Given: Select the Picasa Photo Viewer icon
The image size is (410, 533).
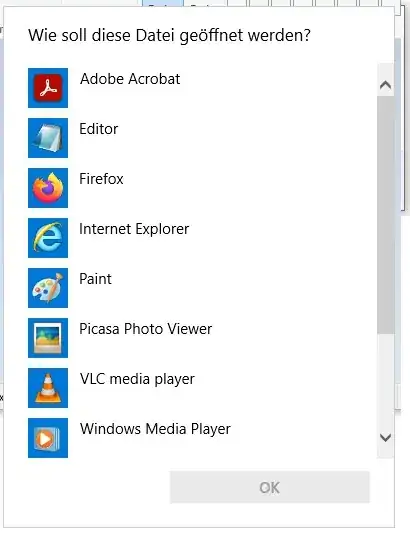Looking at the screenshot, I should pos(48,338).
